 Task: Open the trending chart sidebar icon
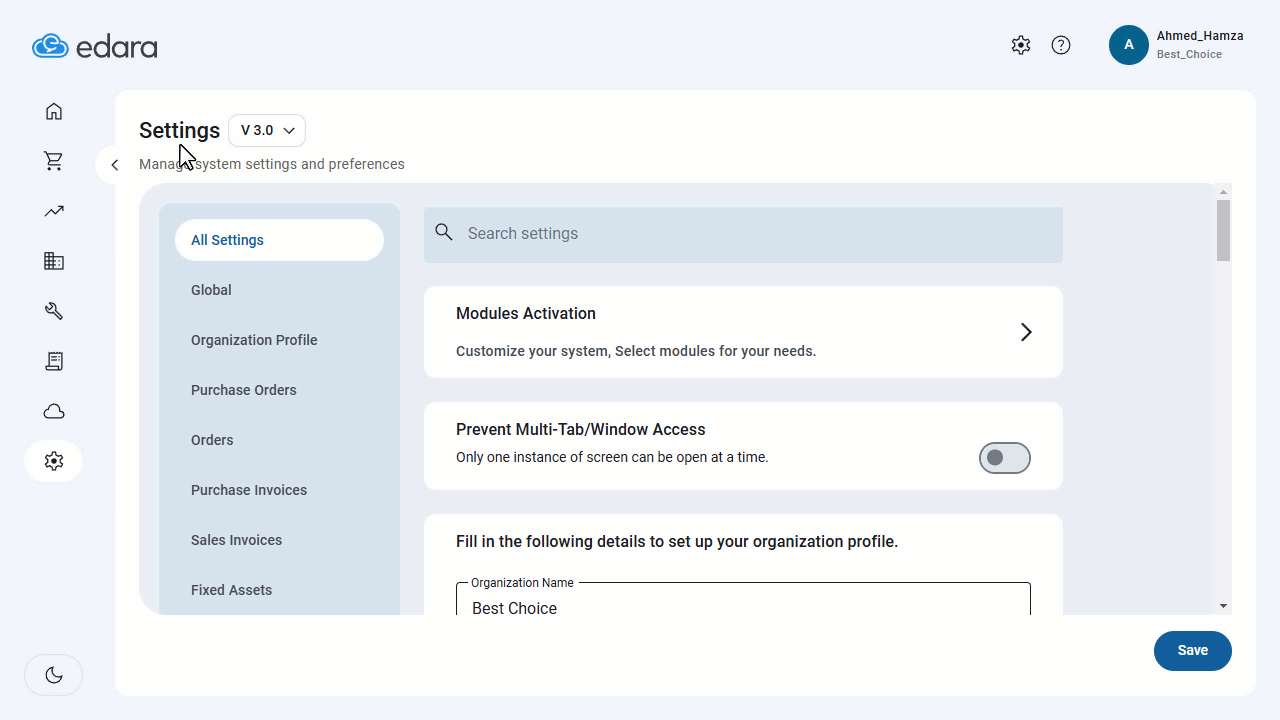click(x=54, y=211)
